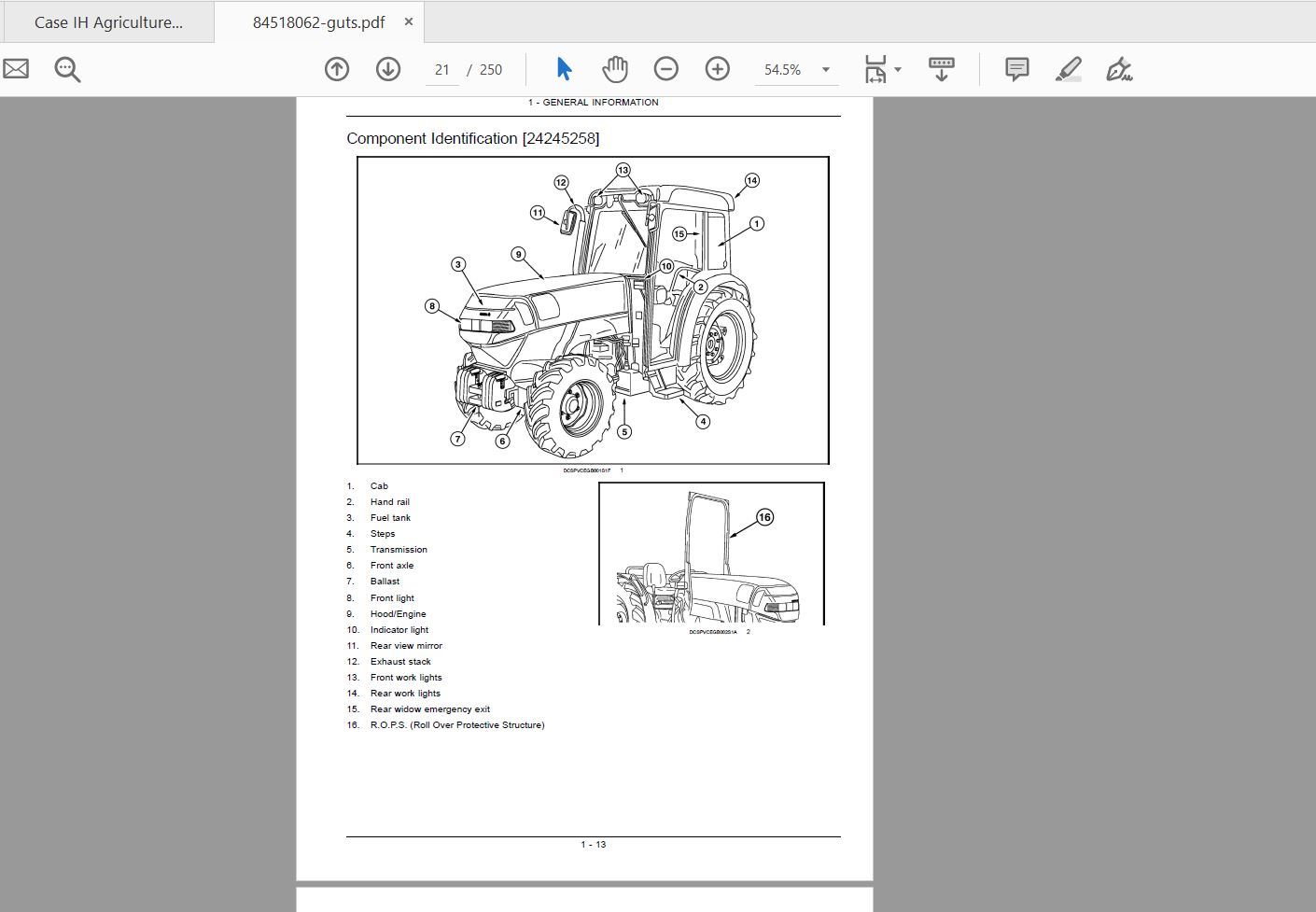Click callout number 14 on tractor diagram
The width and height of the screenshot is (1316, 912).
(751, 180)
